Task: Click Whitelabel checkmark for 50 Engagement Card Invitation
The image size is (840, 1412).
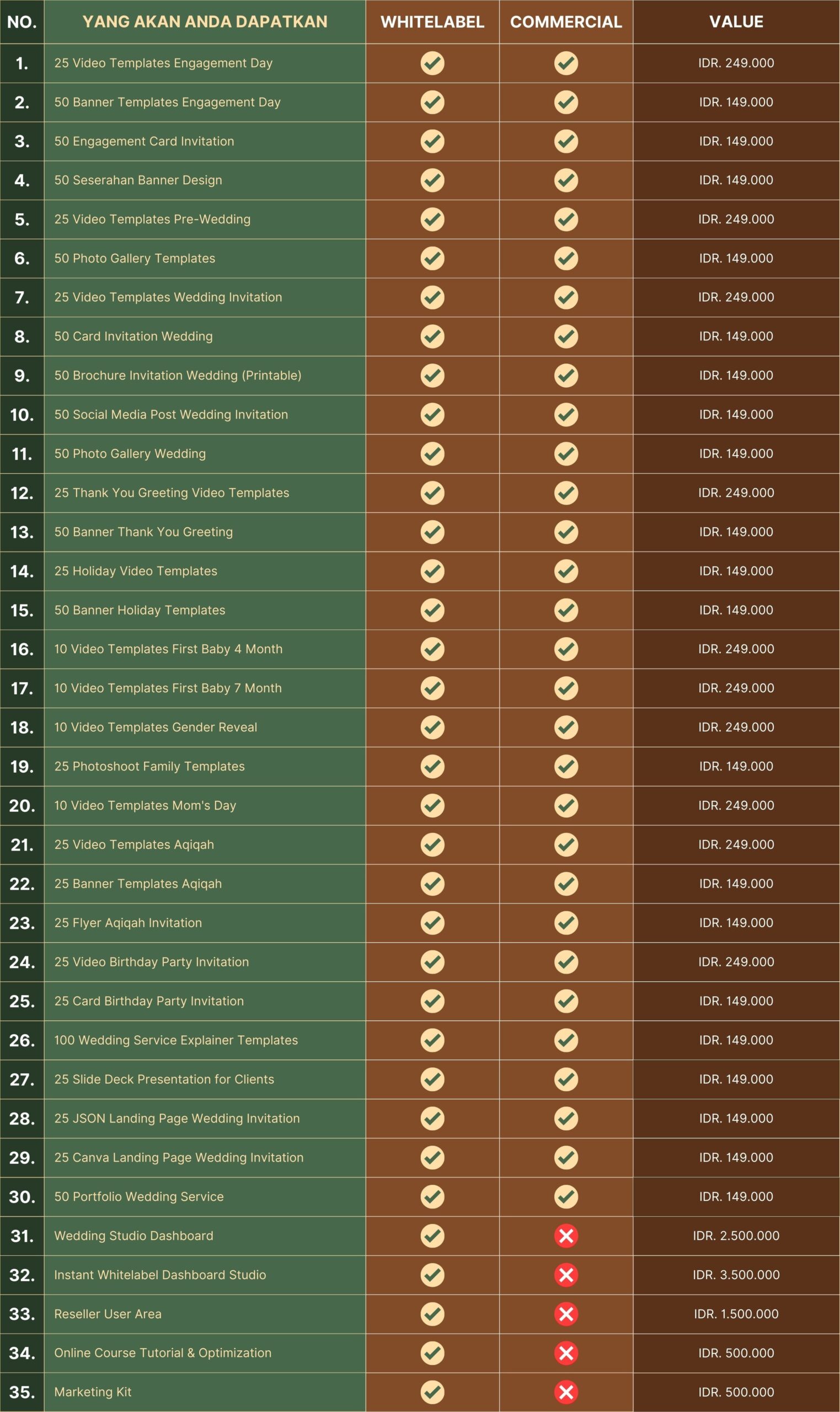Action: coord(432,142)
